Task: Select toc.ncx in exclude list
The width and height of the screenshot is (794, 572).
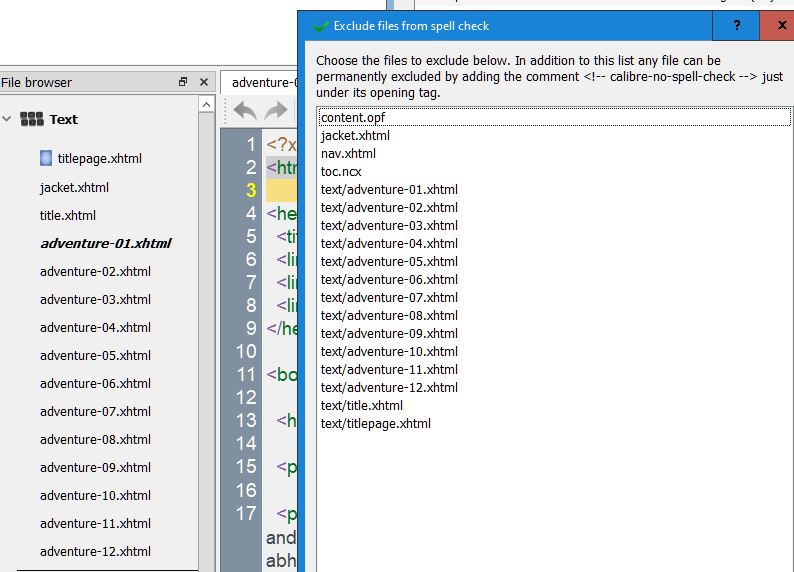Action: pyautogui.click(x=554, y=172)
